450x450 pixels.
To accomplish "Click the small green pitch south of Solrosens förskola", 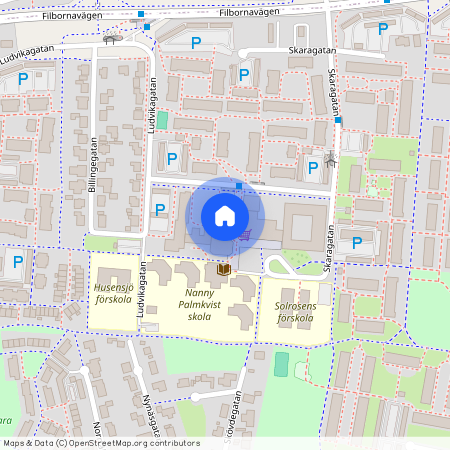I will click(281, 364).
